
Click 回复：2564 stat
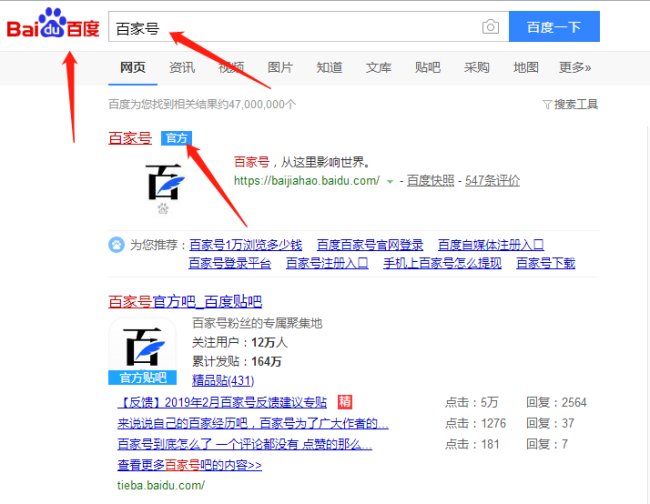click(x=556, y=402)
